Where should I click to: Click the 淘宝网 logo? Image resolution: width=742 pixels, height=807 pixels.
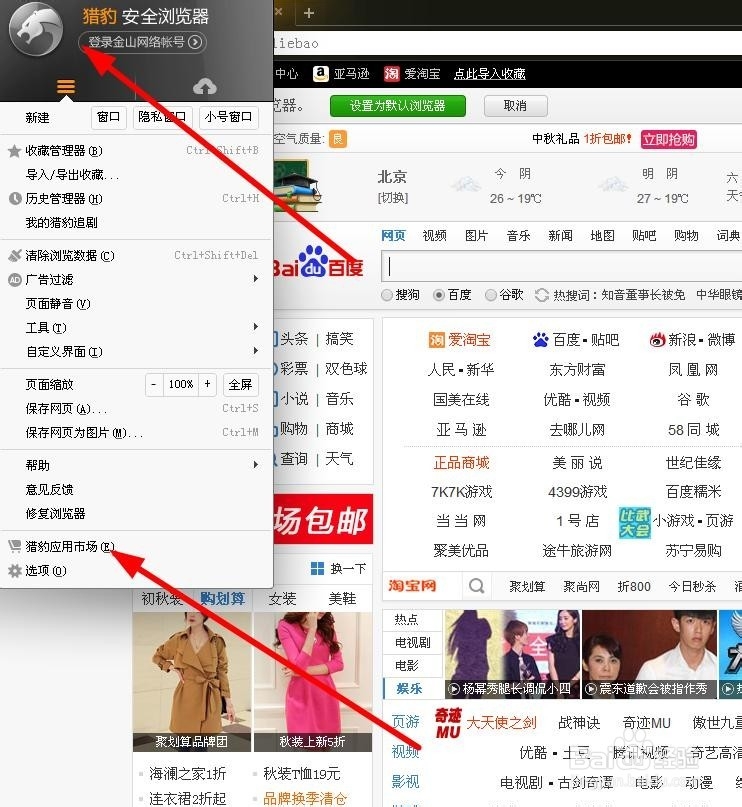[412, 586]
